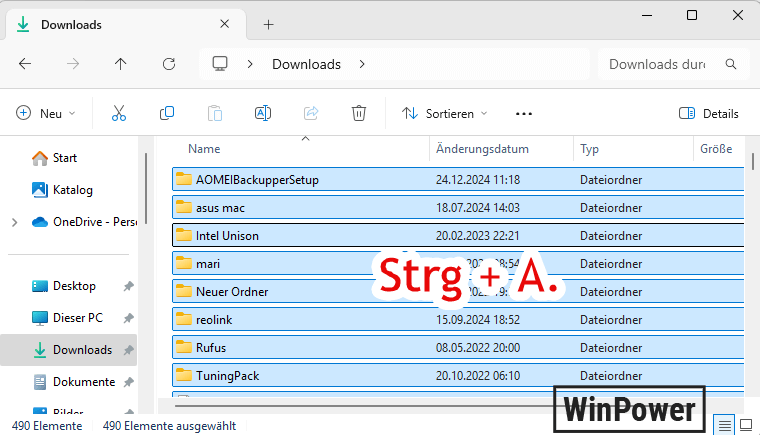Click the Cut scissors icon

(119, 113)
